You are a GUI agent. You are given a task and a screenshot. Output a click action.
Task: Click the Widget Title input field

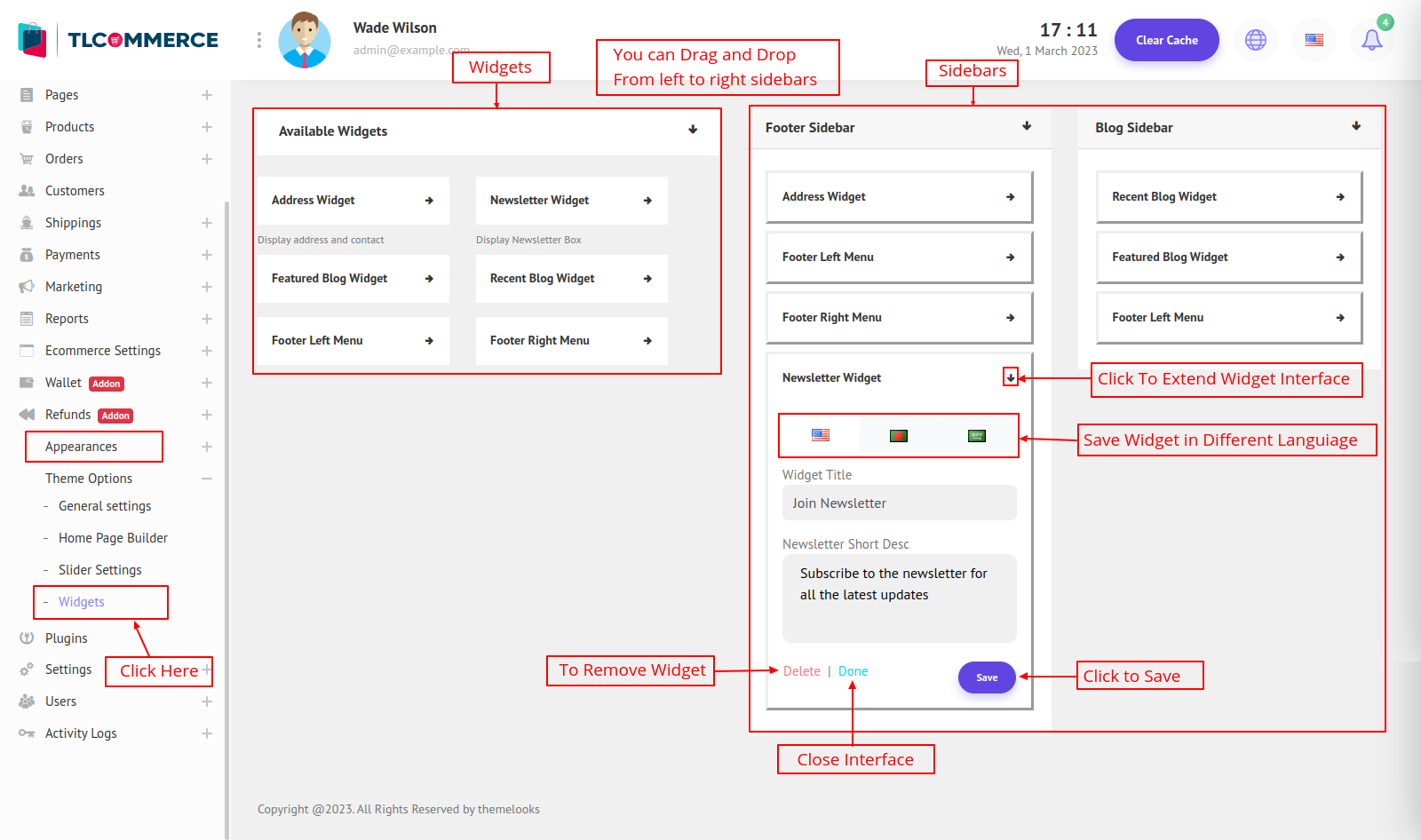tap(899, 503)
